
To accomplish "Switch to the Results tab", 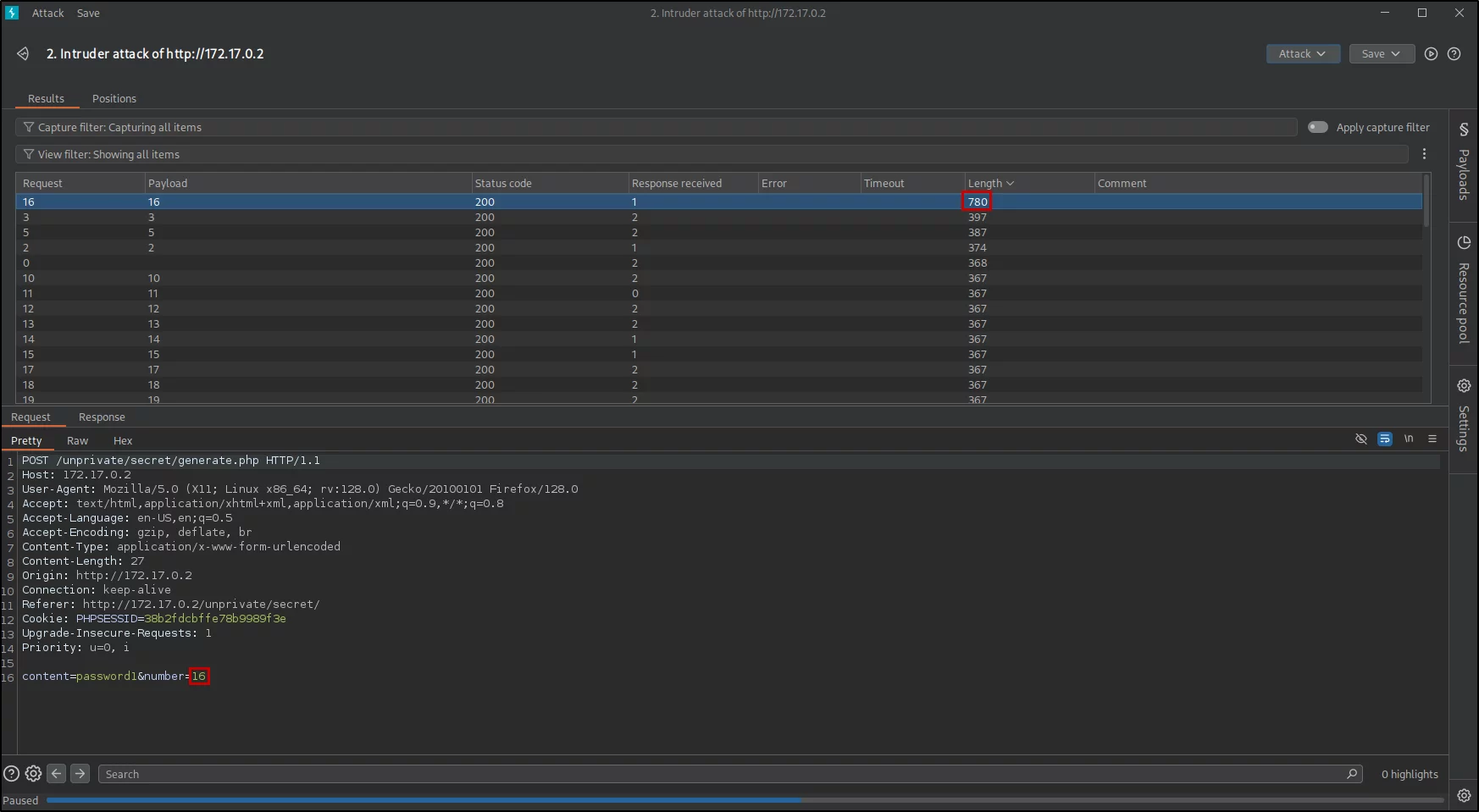I will (46, 98).
